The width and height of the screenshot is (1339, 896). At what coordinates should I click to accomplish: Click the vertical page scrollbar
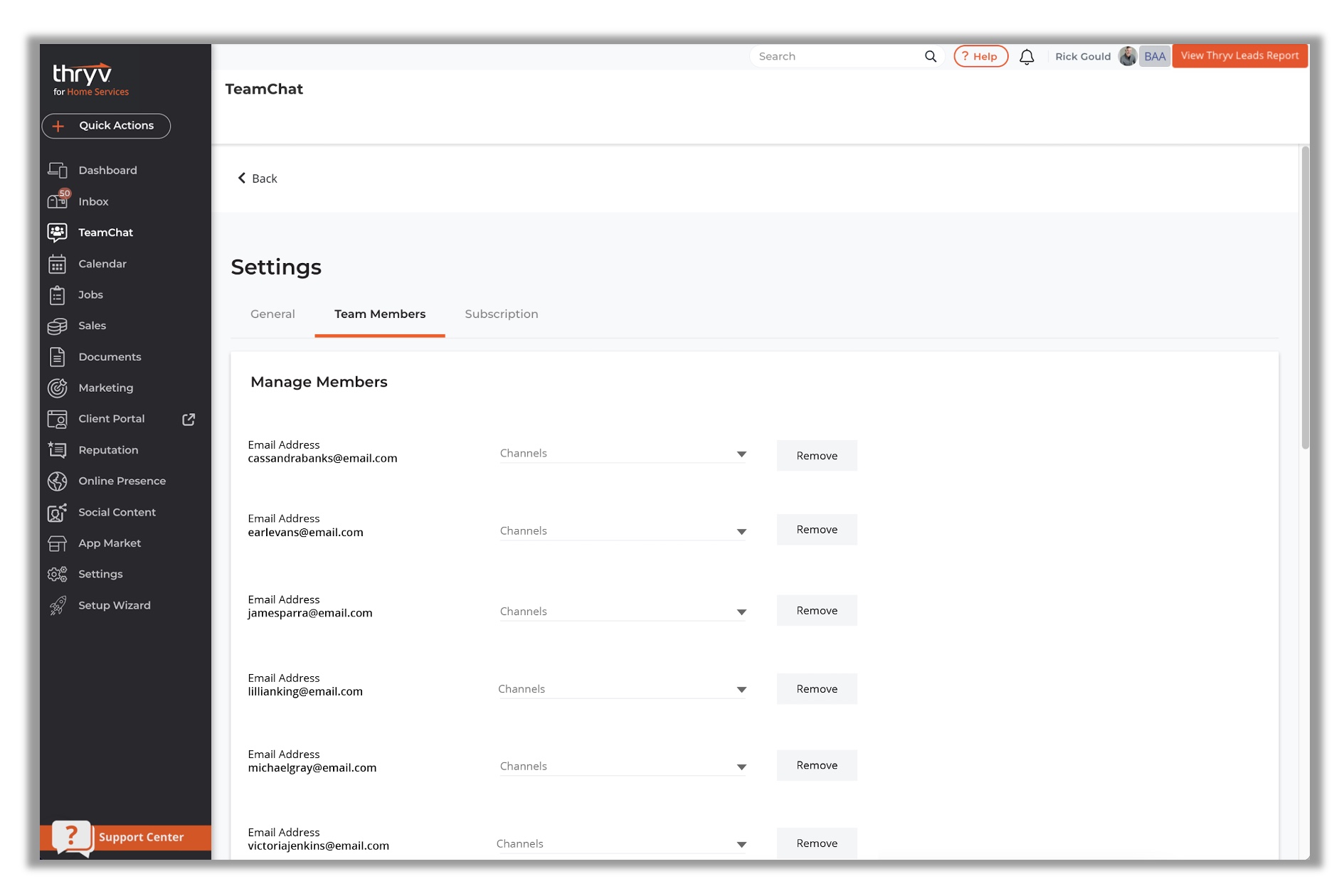tap(1305, 299)
